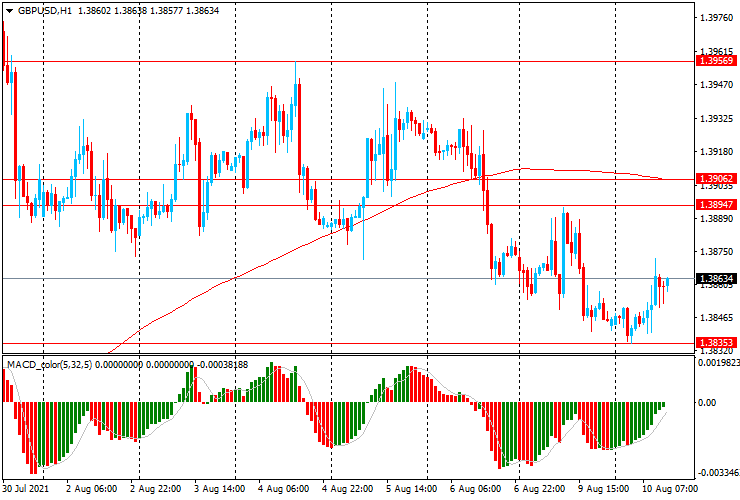The image size is (740, 500).
Task: Click the 5 Aug 14:00 time axis label
Action: coord(412,489)
